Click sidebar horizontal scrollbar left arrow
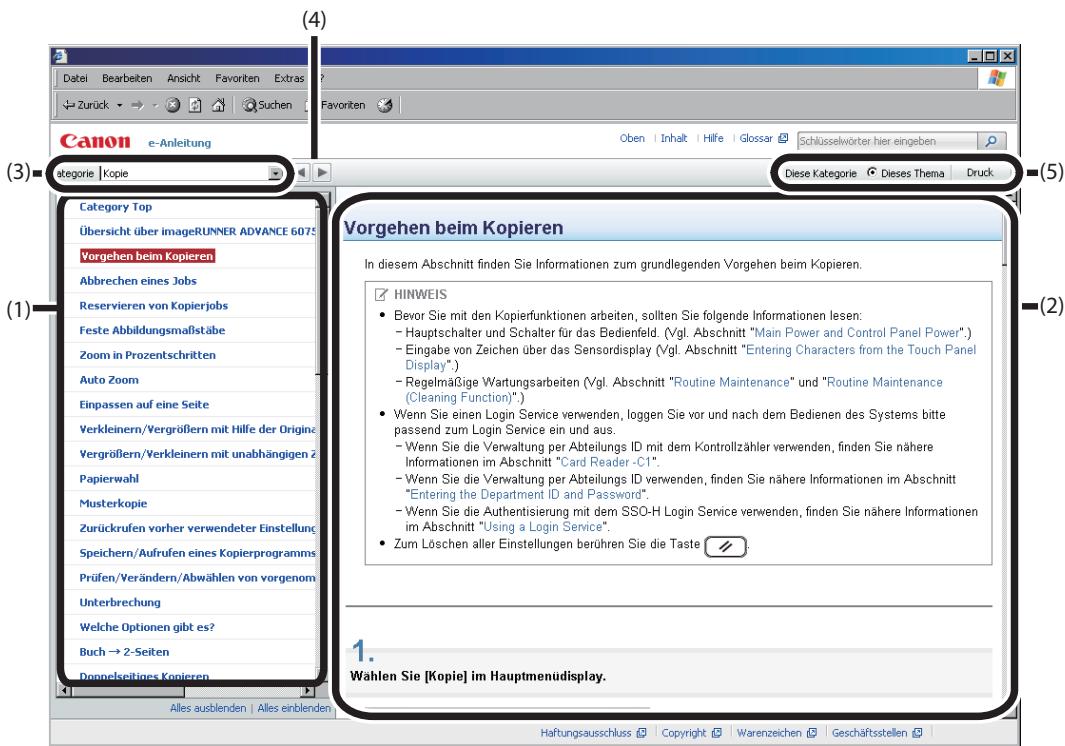 click(x=65, y=691)
